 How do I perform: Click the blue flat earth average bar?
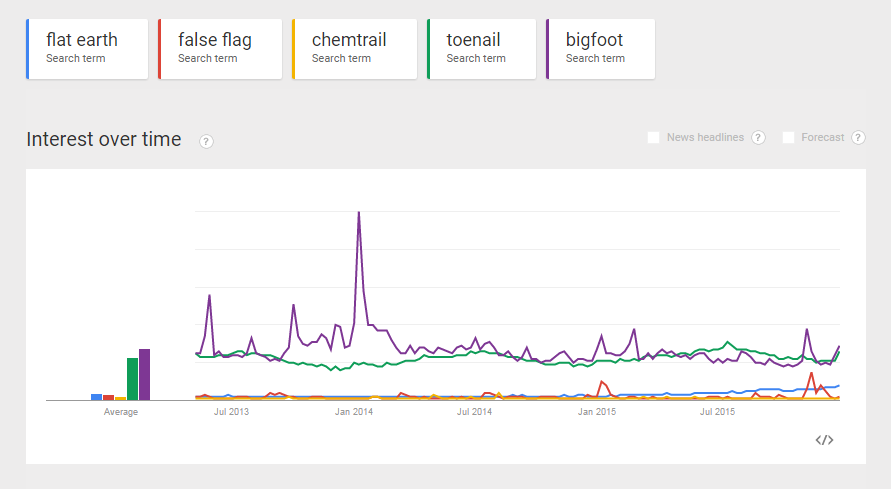(x=96, y=397)
